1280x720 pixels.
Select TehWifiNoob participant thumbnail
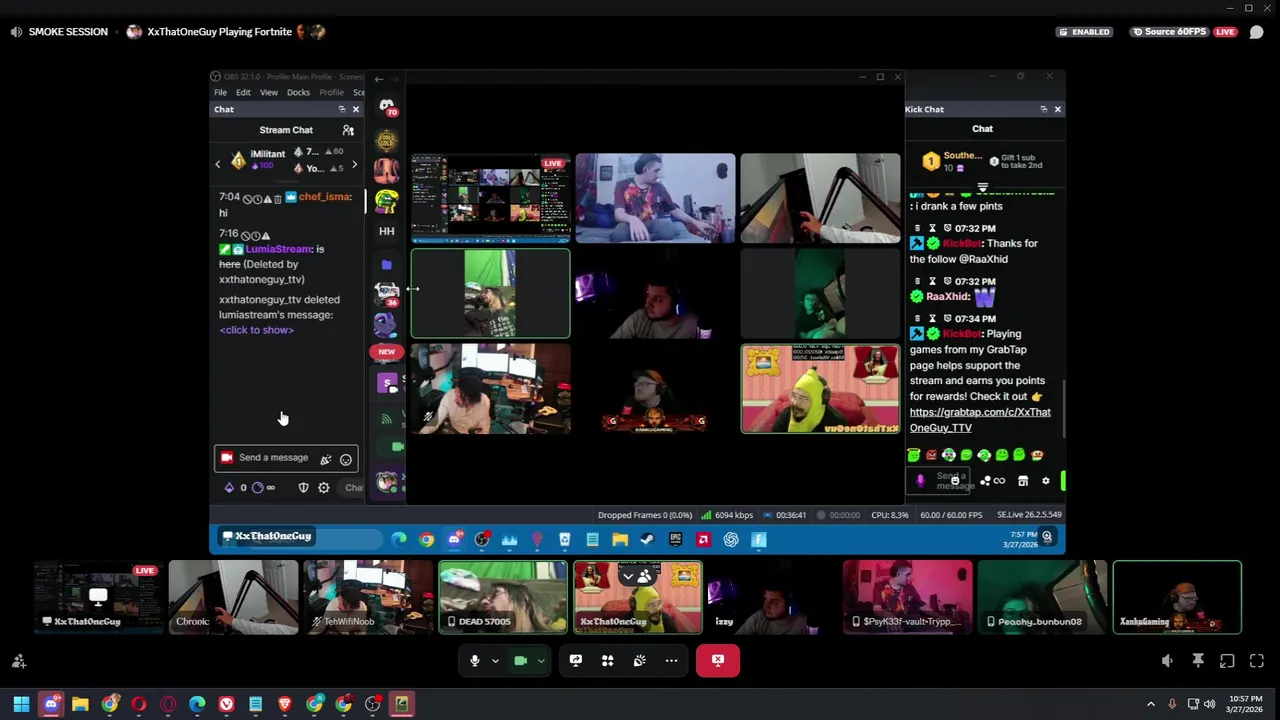(x=368, y=597)
